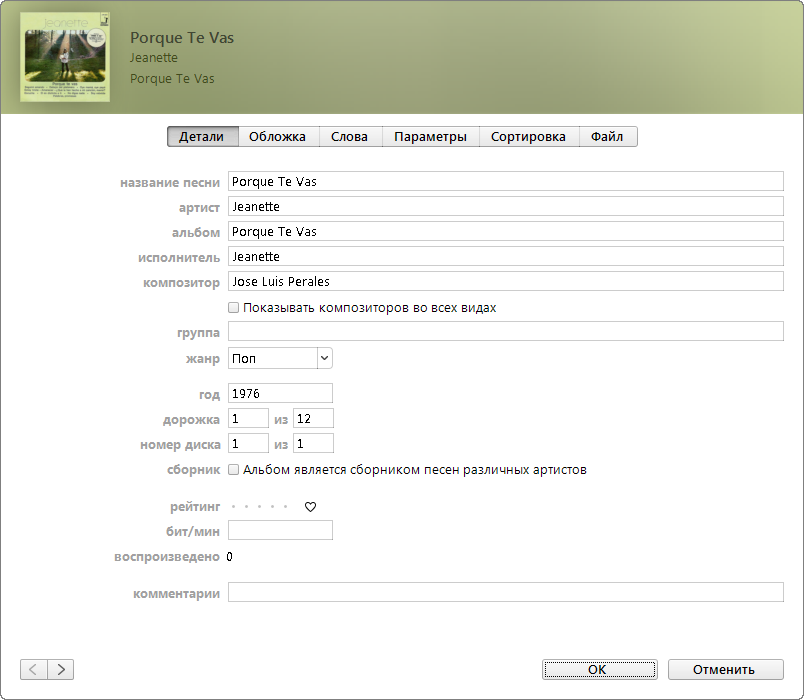Click the year field showing 1976

[280, 393]
